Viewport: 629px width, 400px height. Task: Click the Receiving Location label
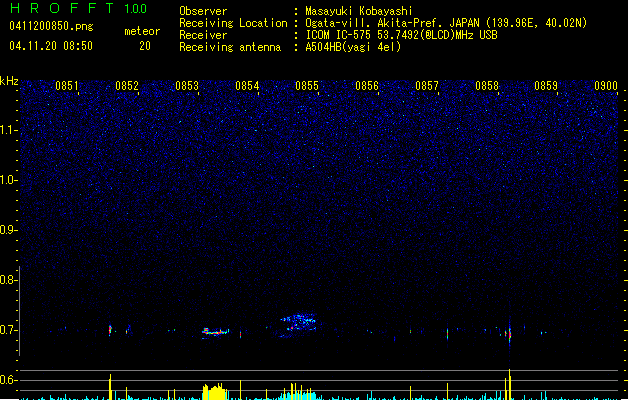233,23
